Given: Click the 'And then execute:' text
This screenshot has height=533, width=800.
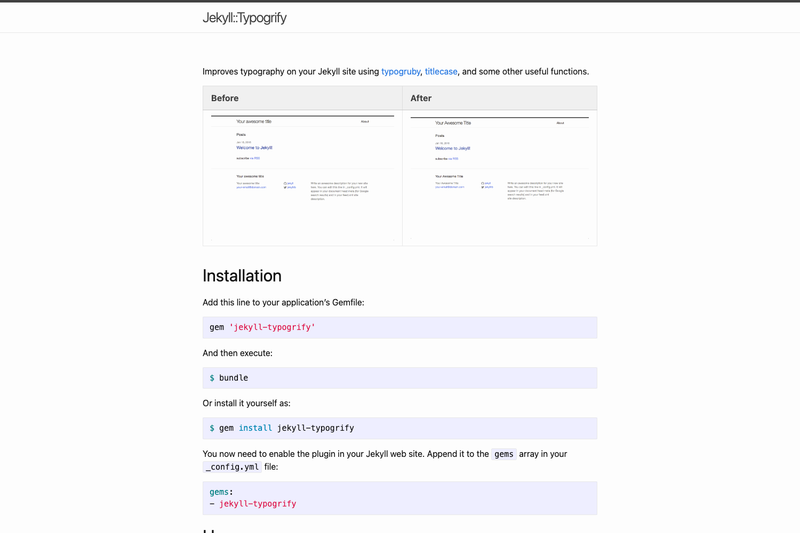Looking at the screenshot, I should [237, 353].
